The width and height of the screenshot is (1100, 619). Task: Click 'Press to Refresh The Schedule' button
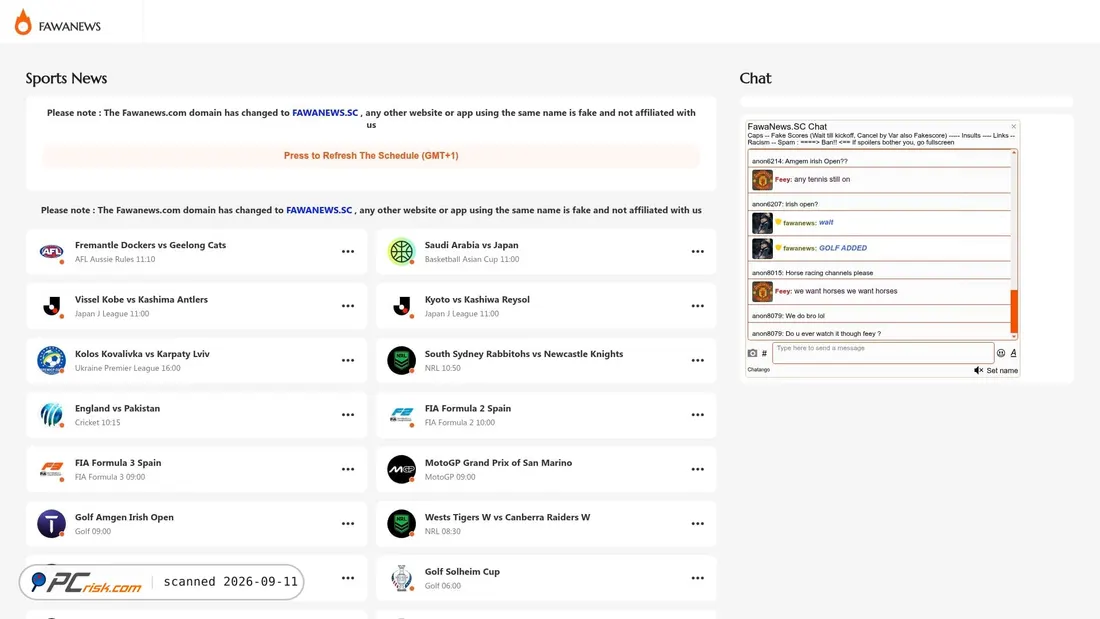pyautogui.click(x=371, y=156)
